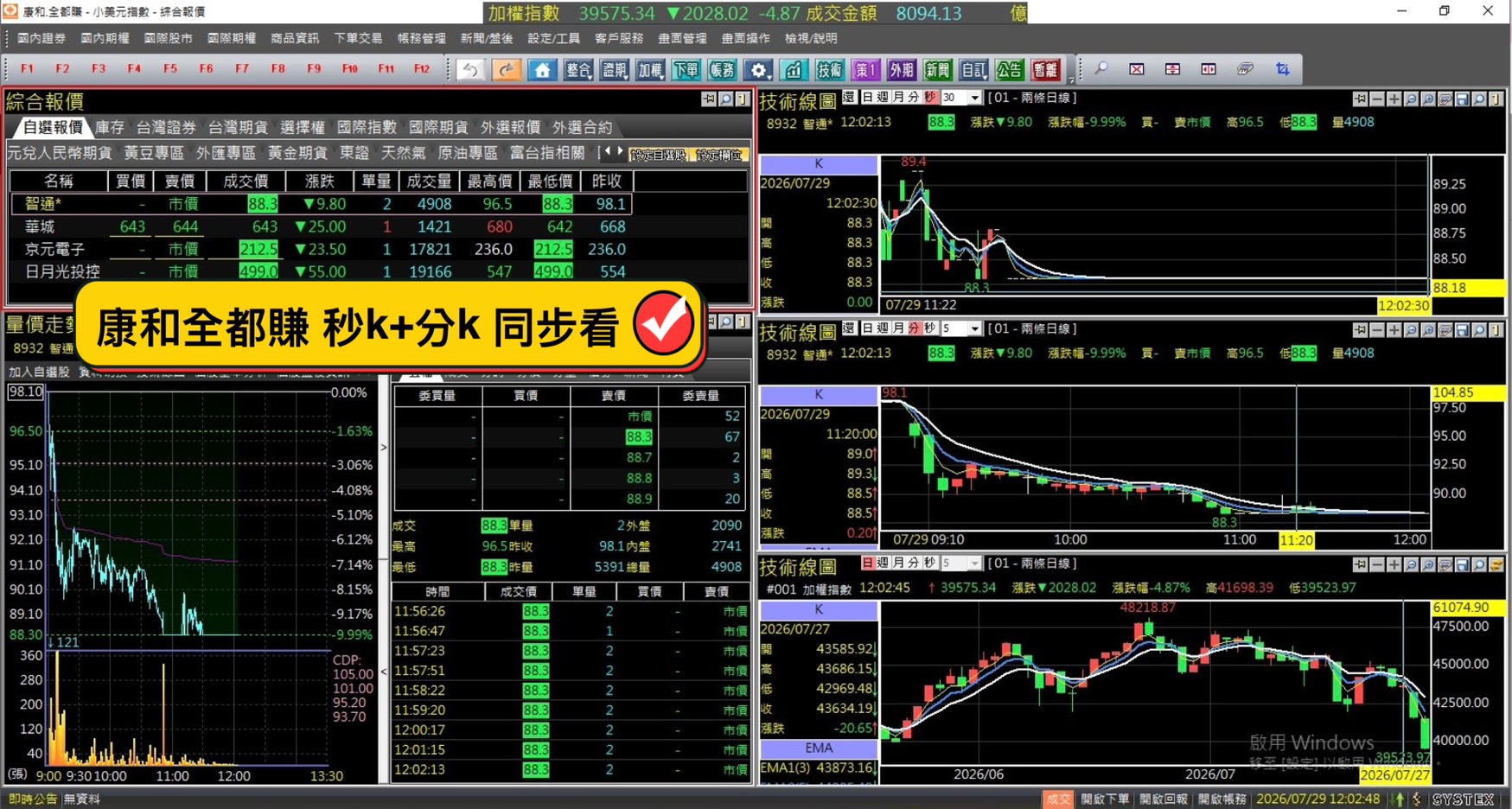
Task: Click the save disk icon in top chart
Action: coord(1462,99)
